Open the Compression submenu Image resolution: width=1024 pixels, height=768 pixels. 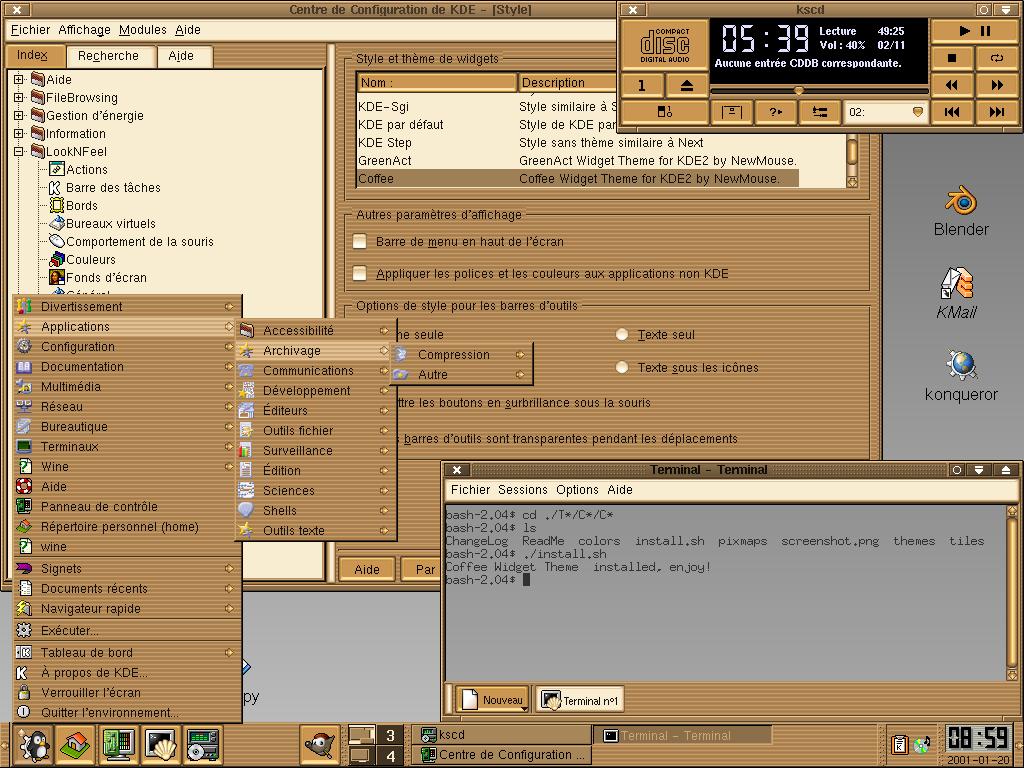[462, 355]
